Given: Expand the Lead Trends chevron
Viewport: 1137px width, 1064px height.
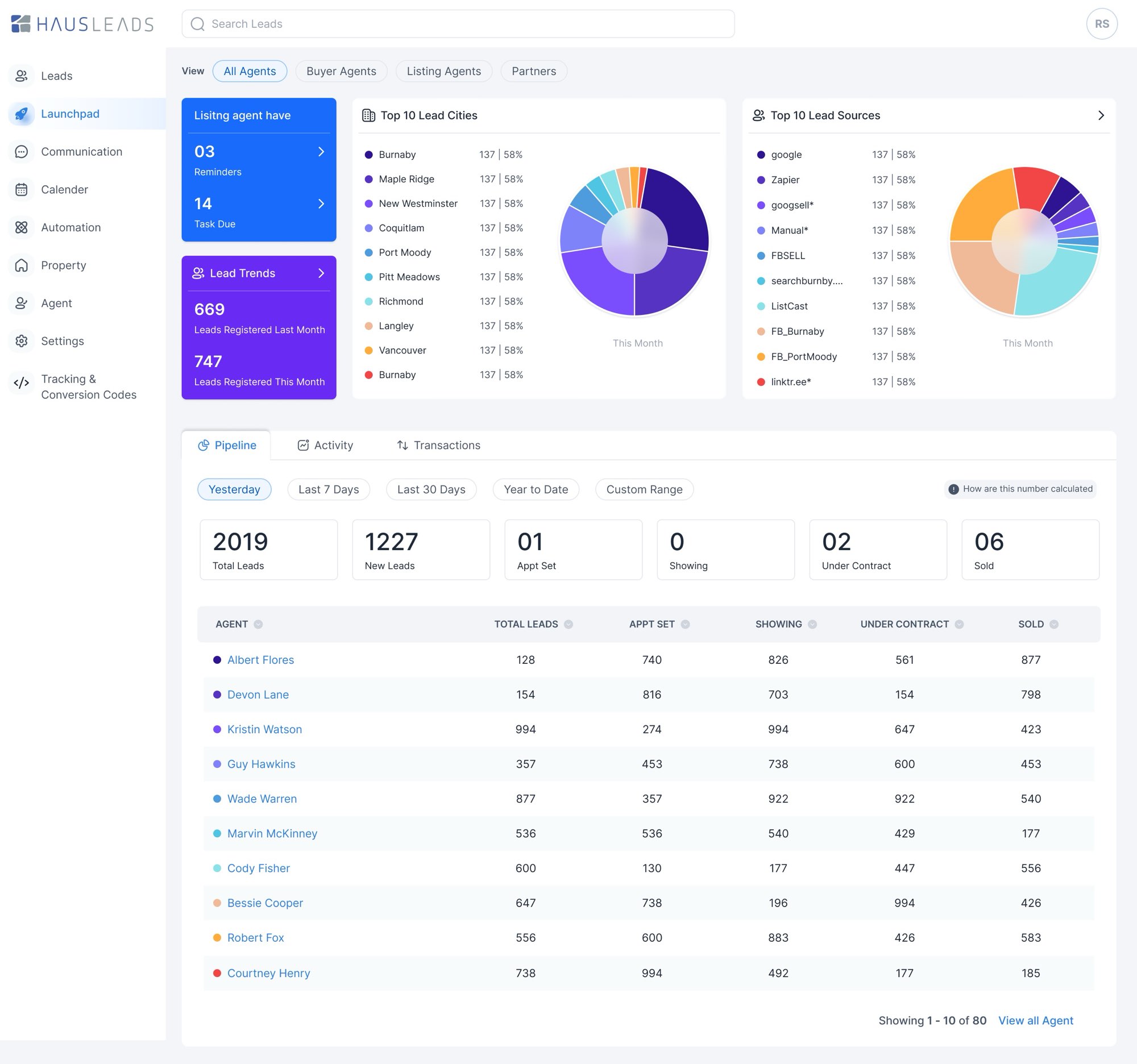Looking at the screenshot, I should point(321,273).
